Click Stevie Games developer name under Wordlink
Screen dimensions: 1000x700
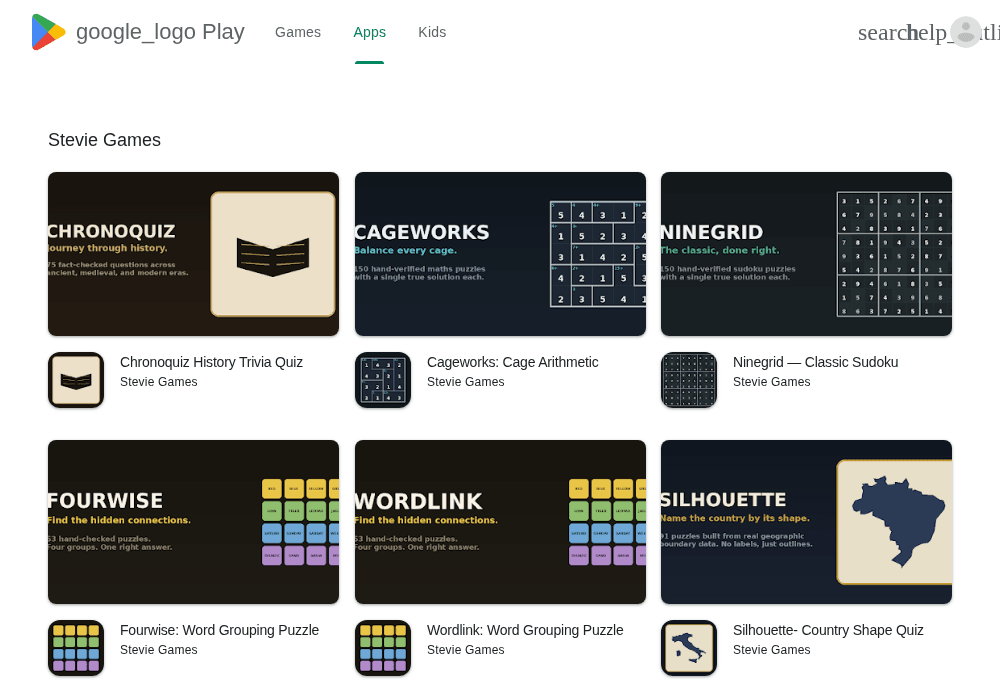[466, 650]
